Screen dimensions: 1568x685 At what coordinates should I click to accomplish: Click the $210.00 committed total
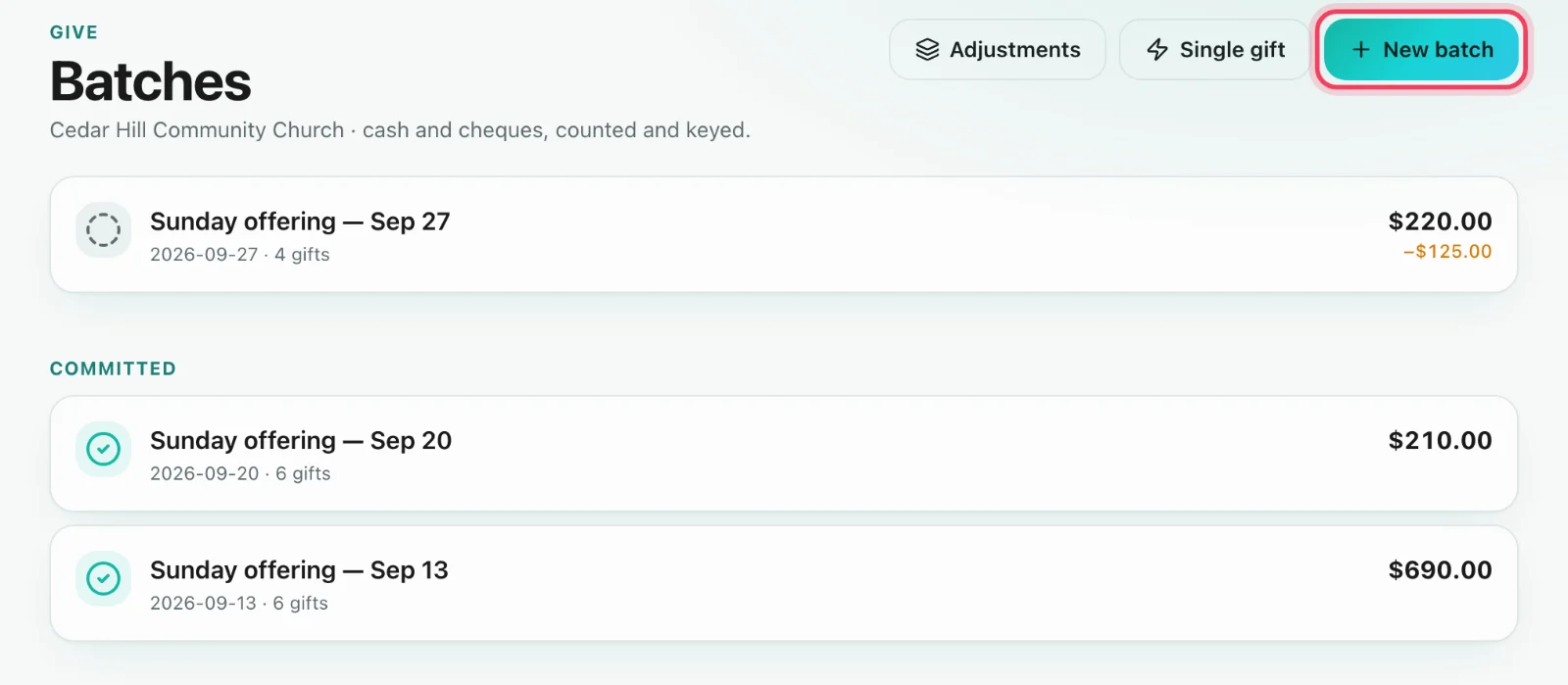(1440, 441)
